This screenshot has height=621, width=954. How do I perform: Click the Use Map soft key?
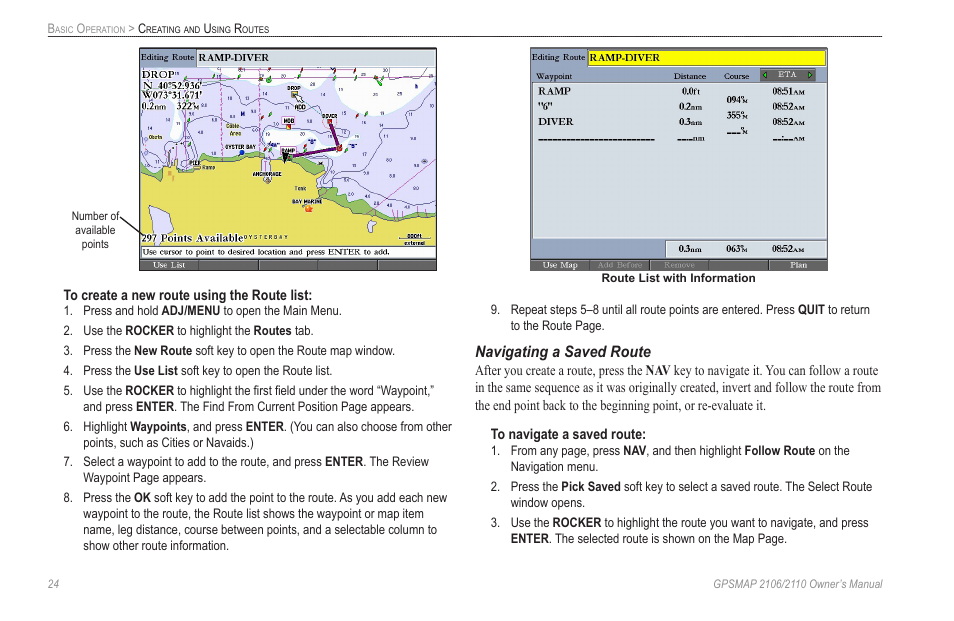(560, 265)
